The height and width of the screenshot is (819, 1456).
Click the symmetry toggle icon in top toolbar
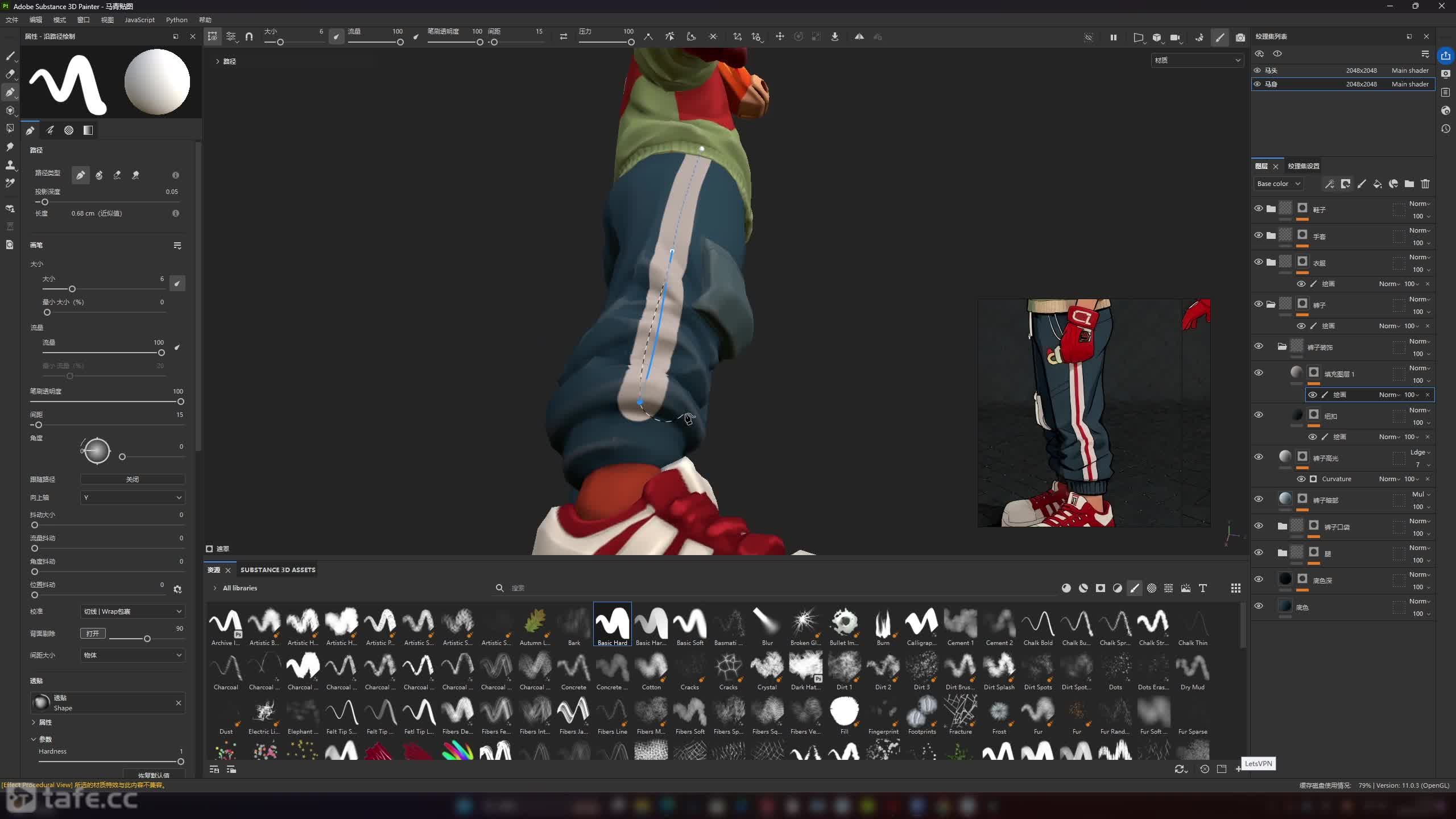coord(859,37)
